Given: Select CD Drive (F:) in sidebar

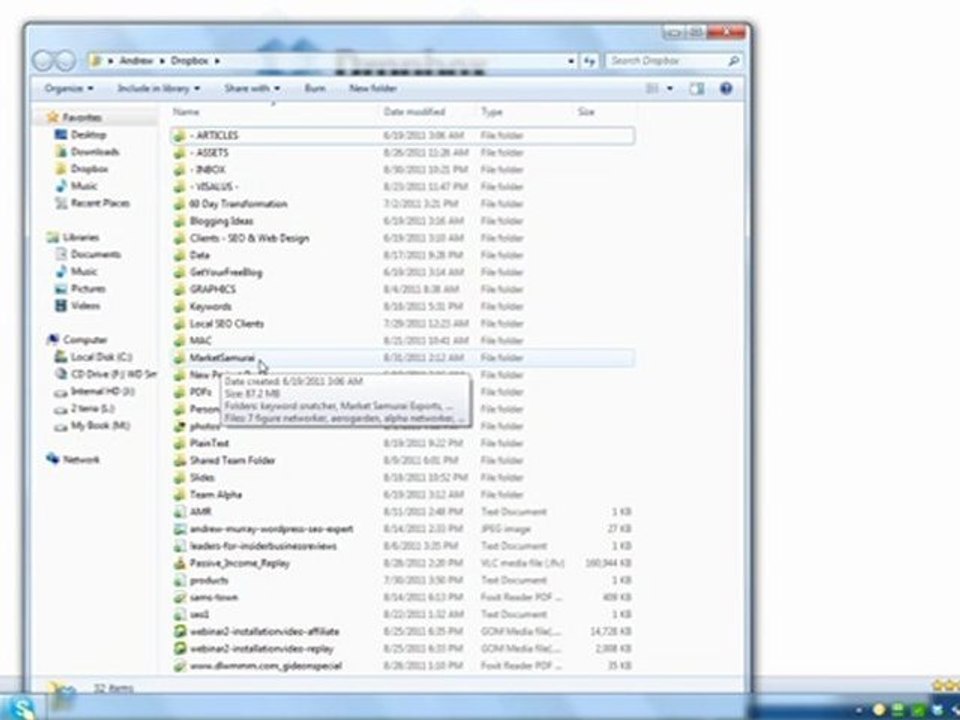Looking at the screenshot, I should (113, 373).
